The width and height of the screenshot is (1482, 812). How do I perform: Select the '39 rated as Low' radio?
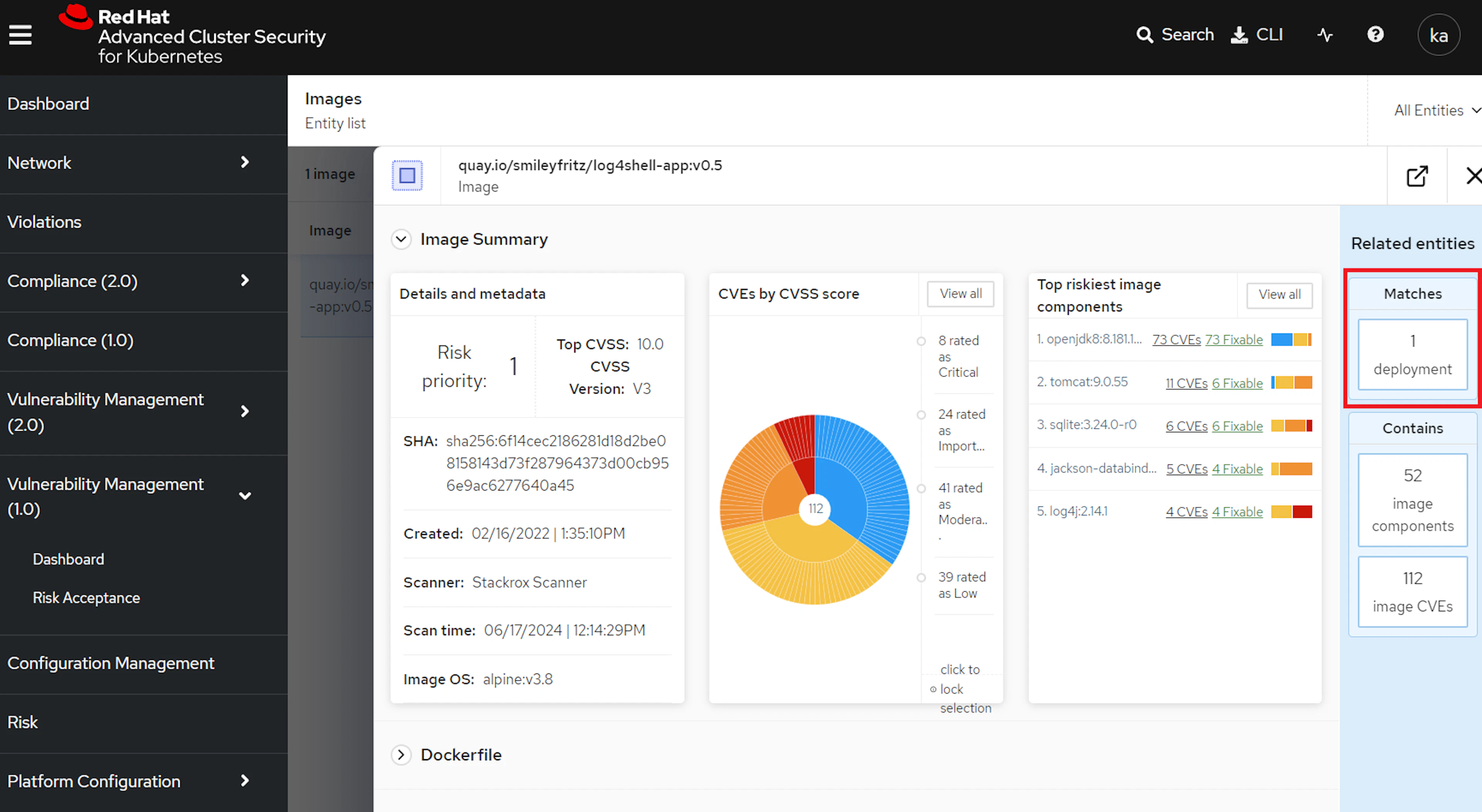click(x=921, y=578)
